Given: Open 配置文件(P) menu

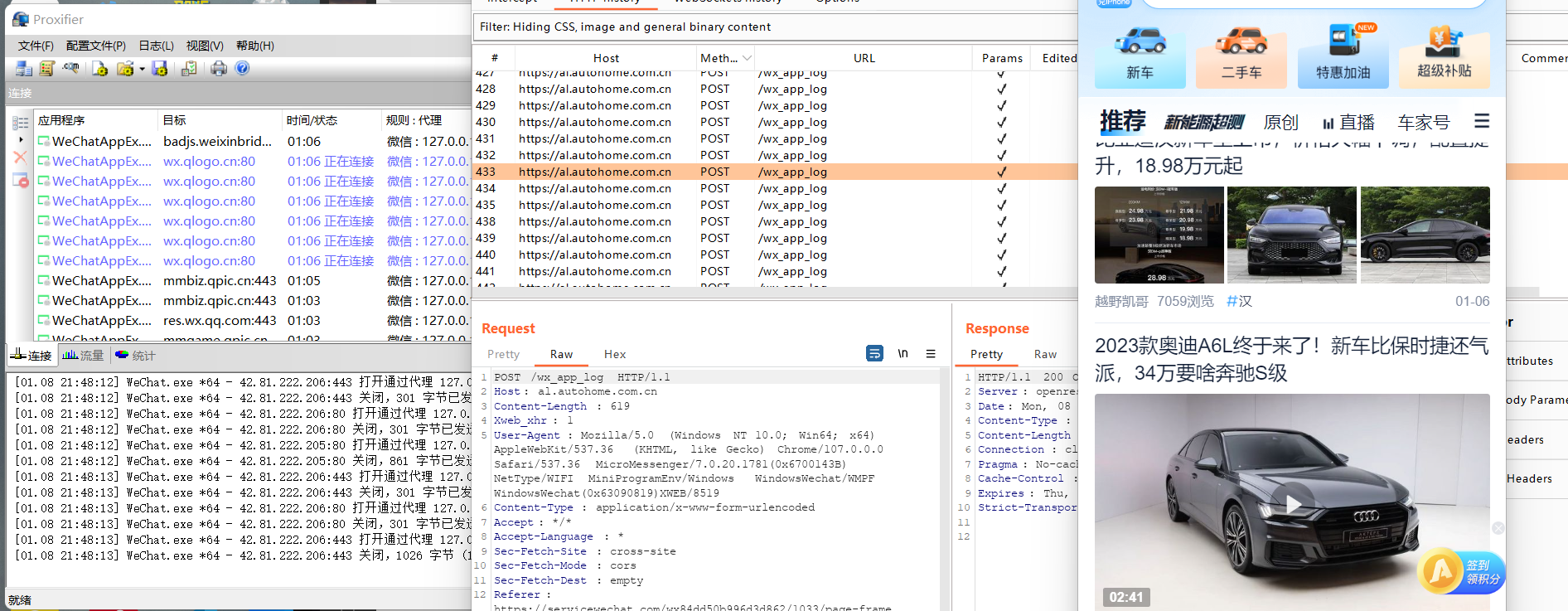Looking at the screenshot, I should (x=96, y=46).
